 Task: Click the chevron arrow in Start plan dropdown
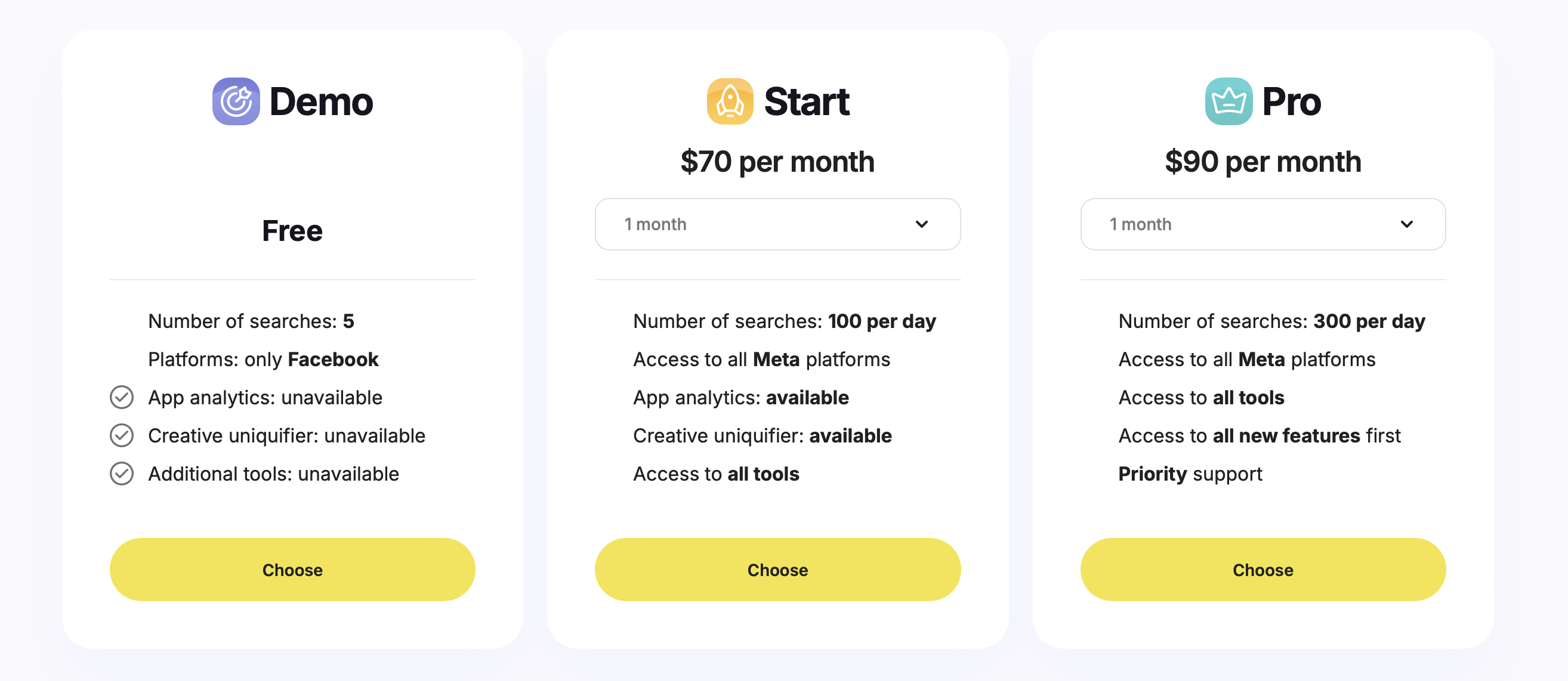click(x=922, y=224)
